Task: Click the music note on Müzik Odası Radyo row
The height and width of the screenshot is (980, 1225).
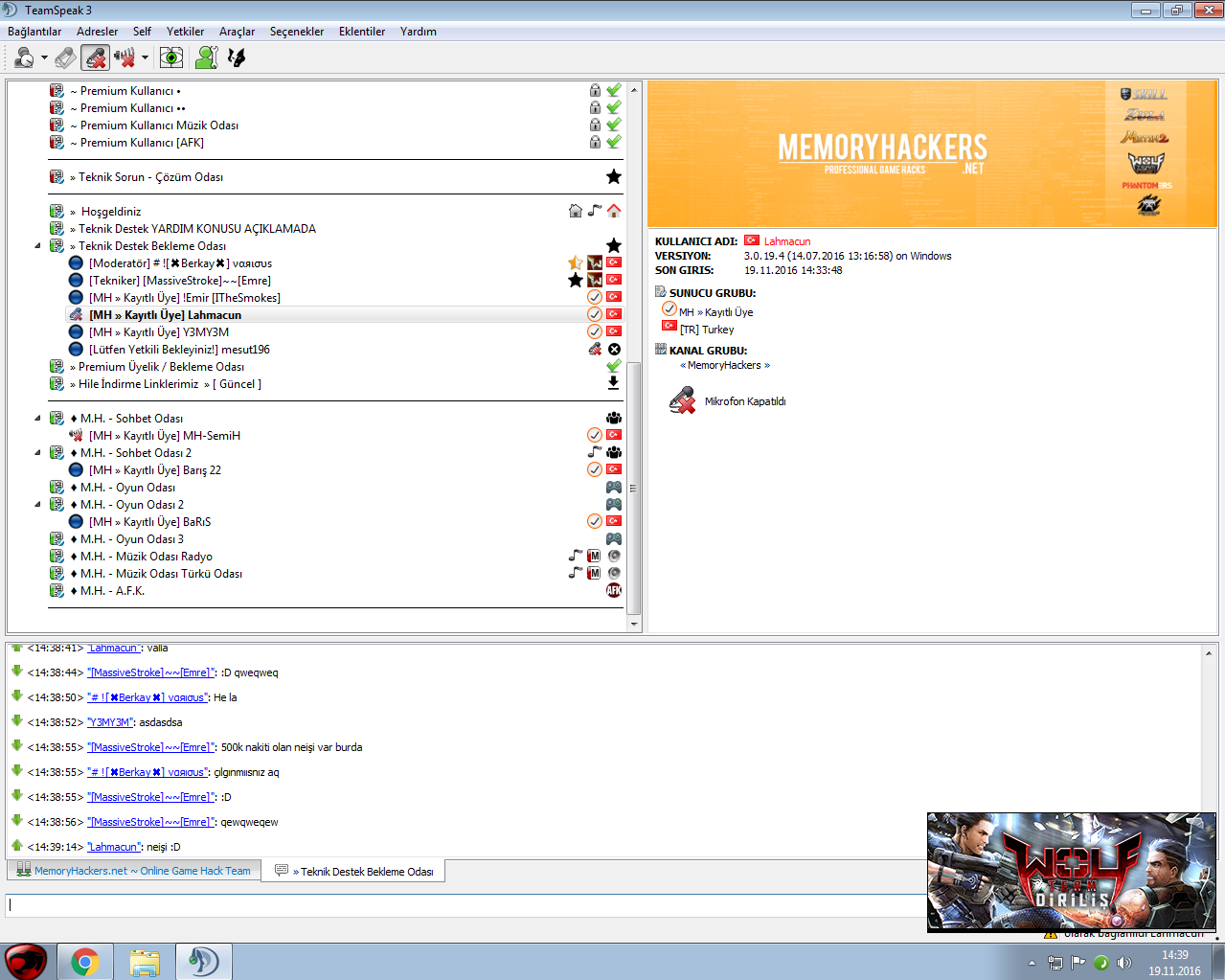Action: (x=576, y=556)
